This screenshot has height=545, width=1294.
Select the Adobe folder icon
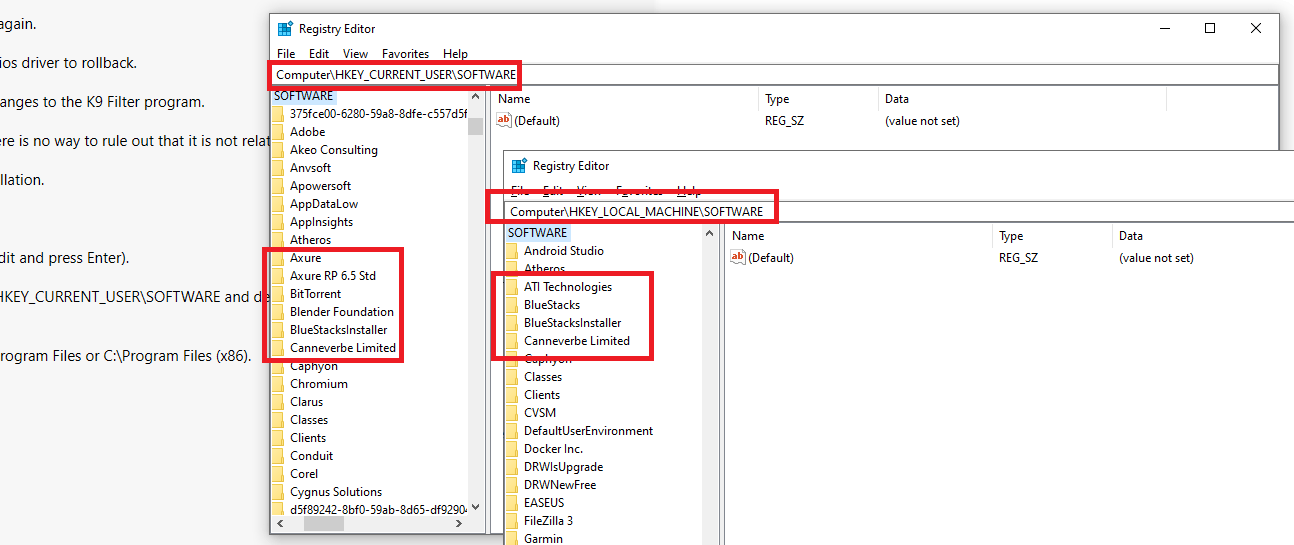tap(278, 132)
